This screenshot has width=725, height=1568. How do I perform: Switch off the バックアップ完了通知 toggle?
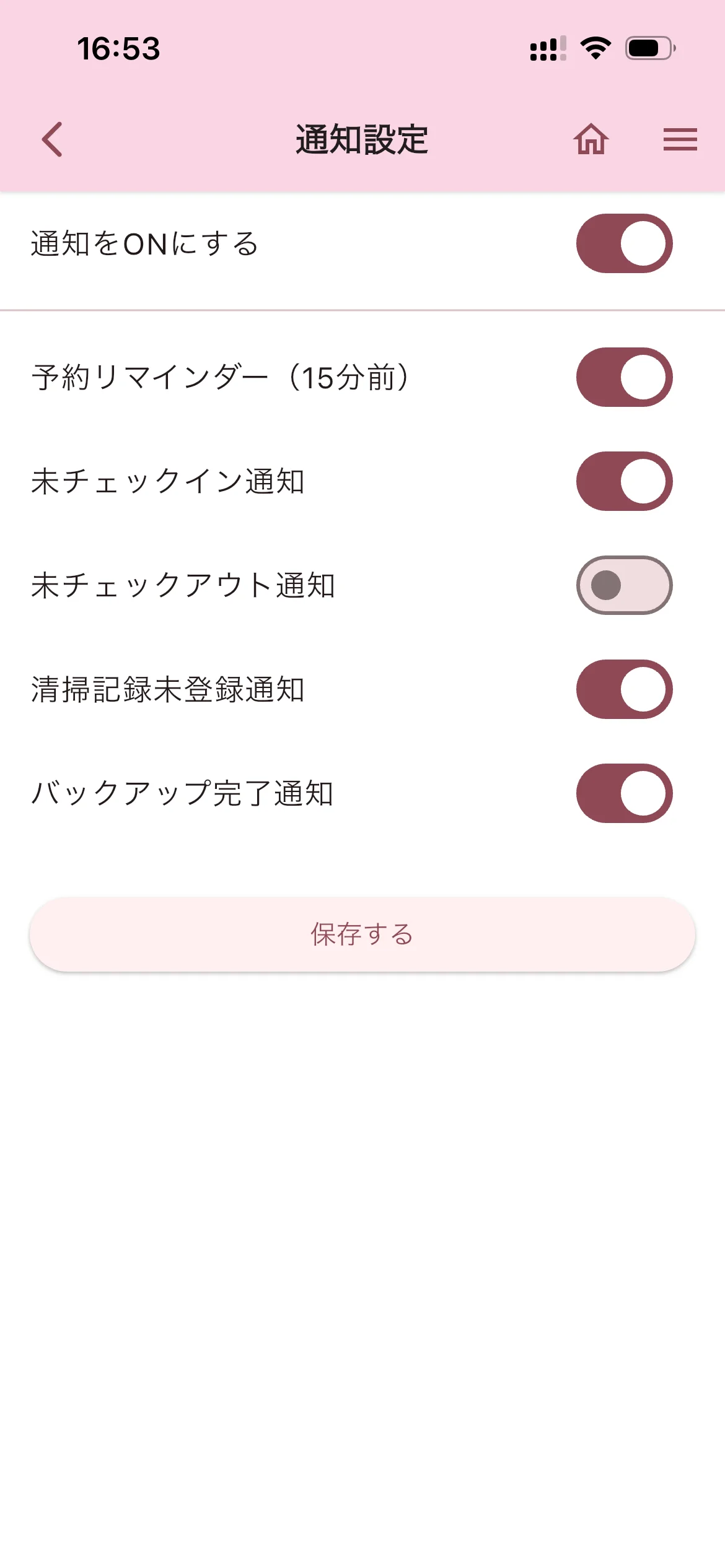coord(624,793)
